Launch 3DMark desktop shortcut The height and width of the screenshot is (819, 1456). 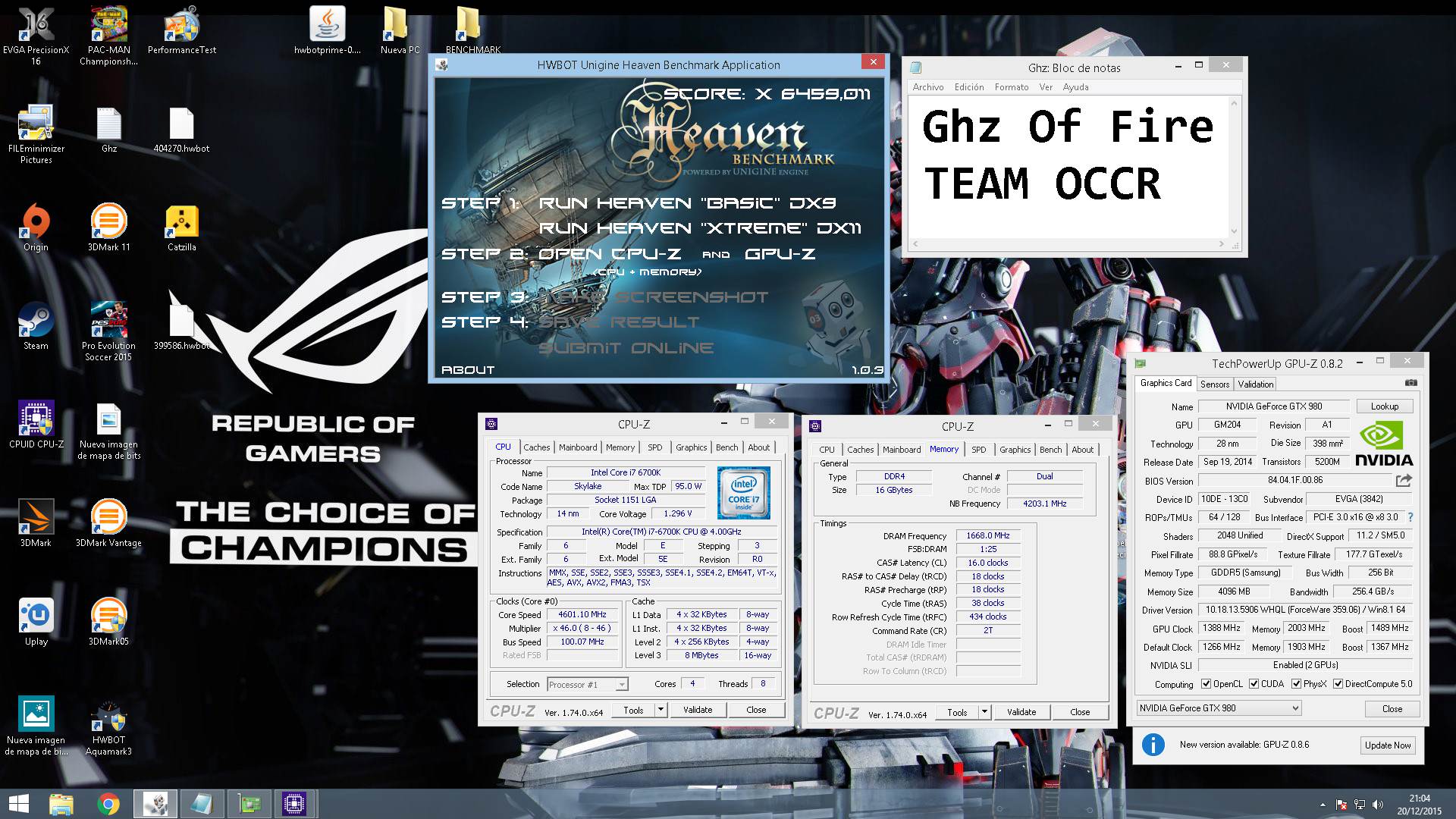(36, 524)
